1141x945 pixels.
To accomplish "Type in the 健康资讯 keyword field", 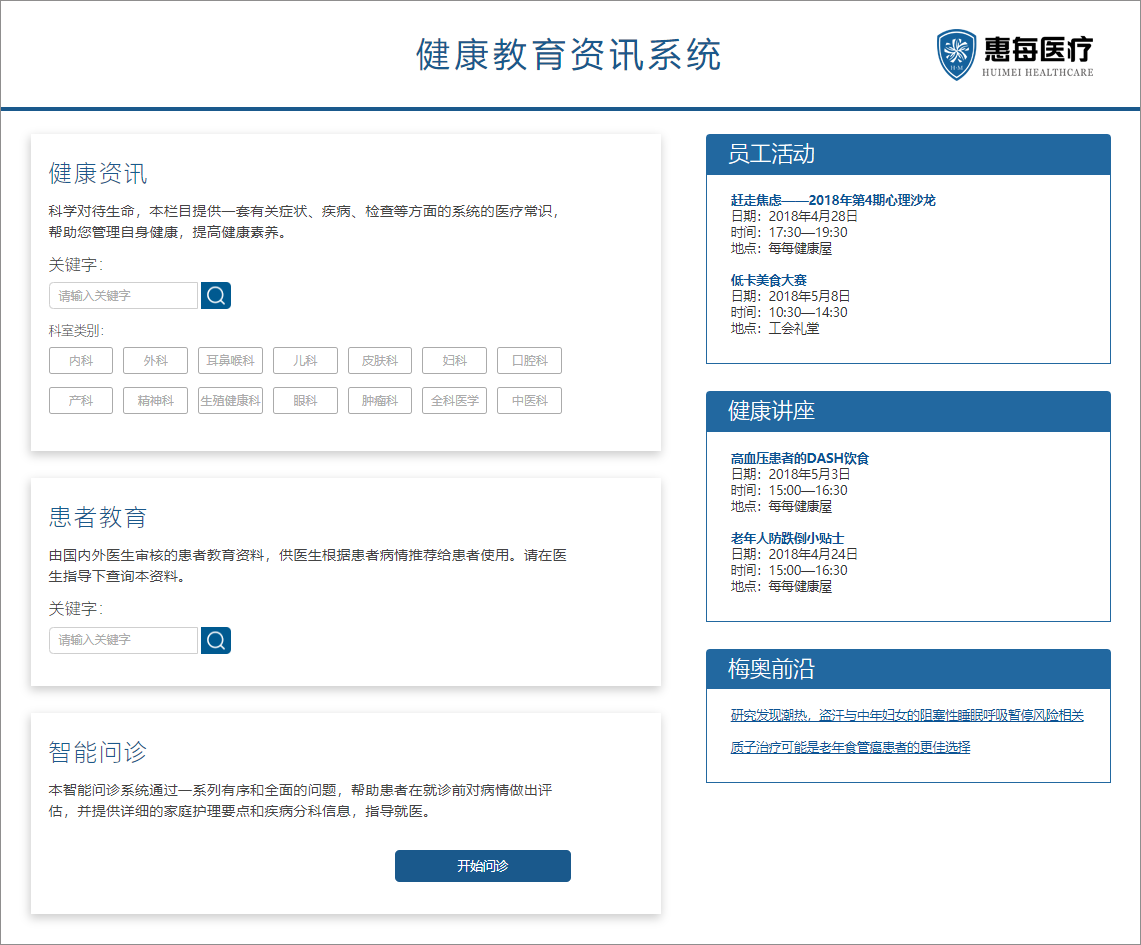I will pos(124,296).
